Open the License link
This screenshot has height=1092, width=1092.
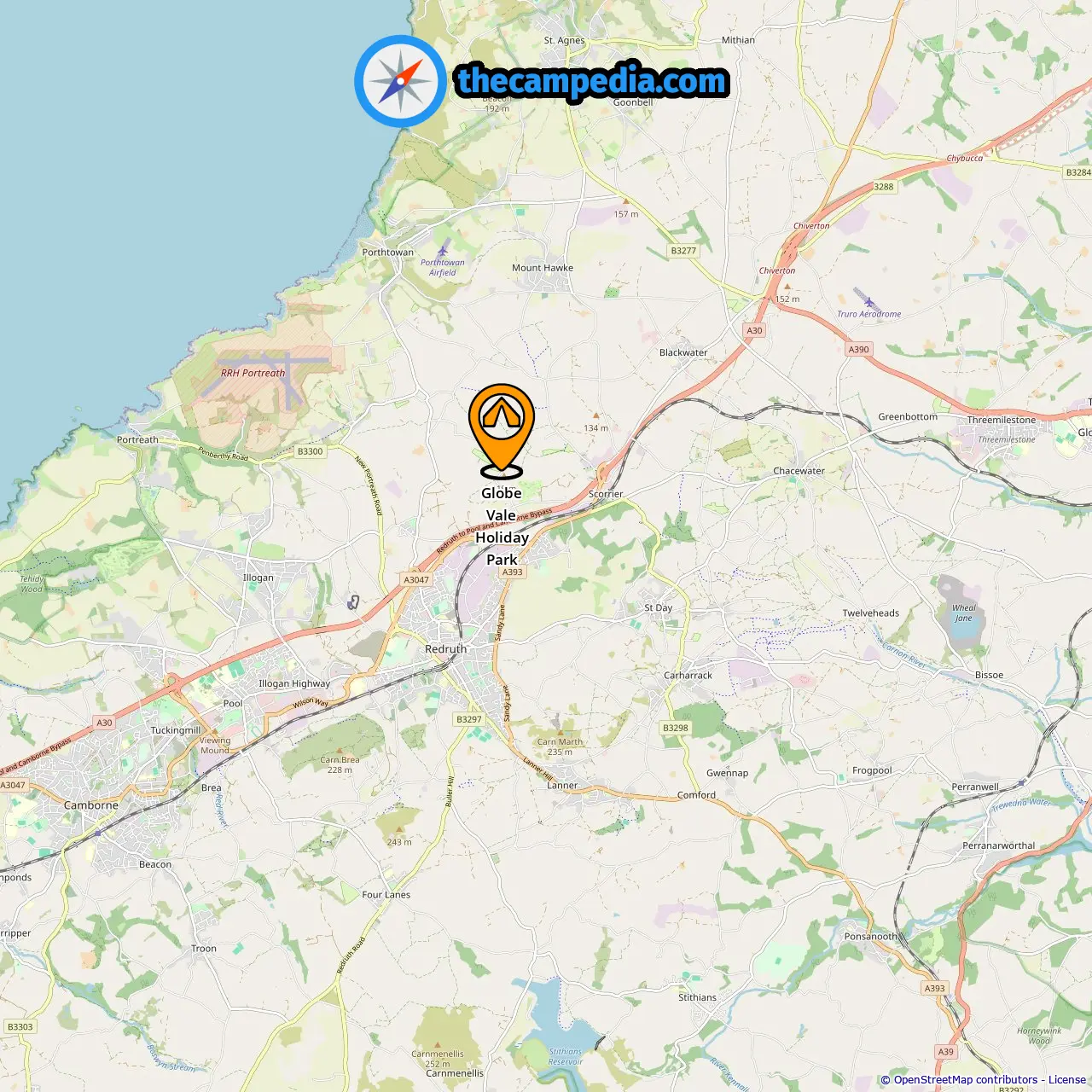pos(1067,1079)
